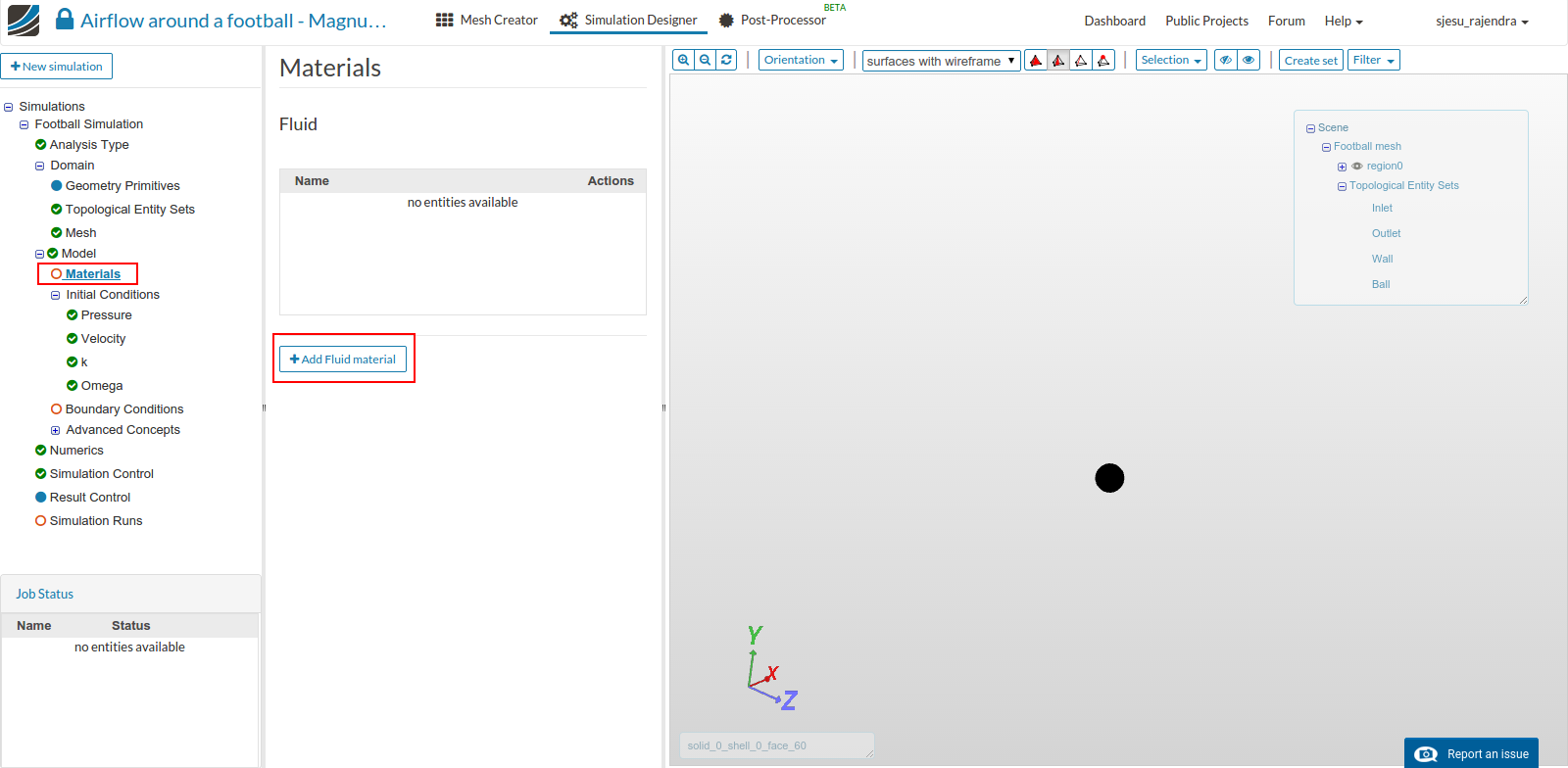Go to the Dashboard page

(1114, 21)
